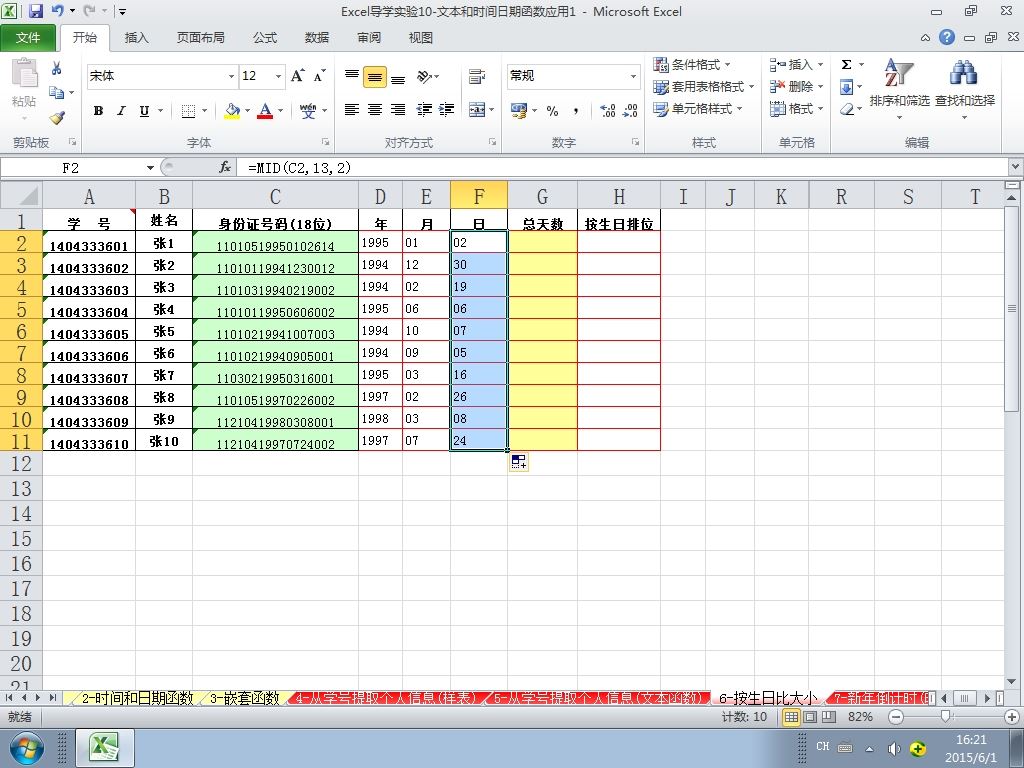Screen dimensions: 1024x768
Task: Open number format dropdown 常规
Action: click(633, 76)
